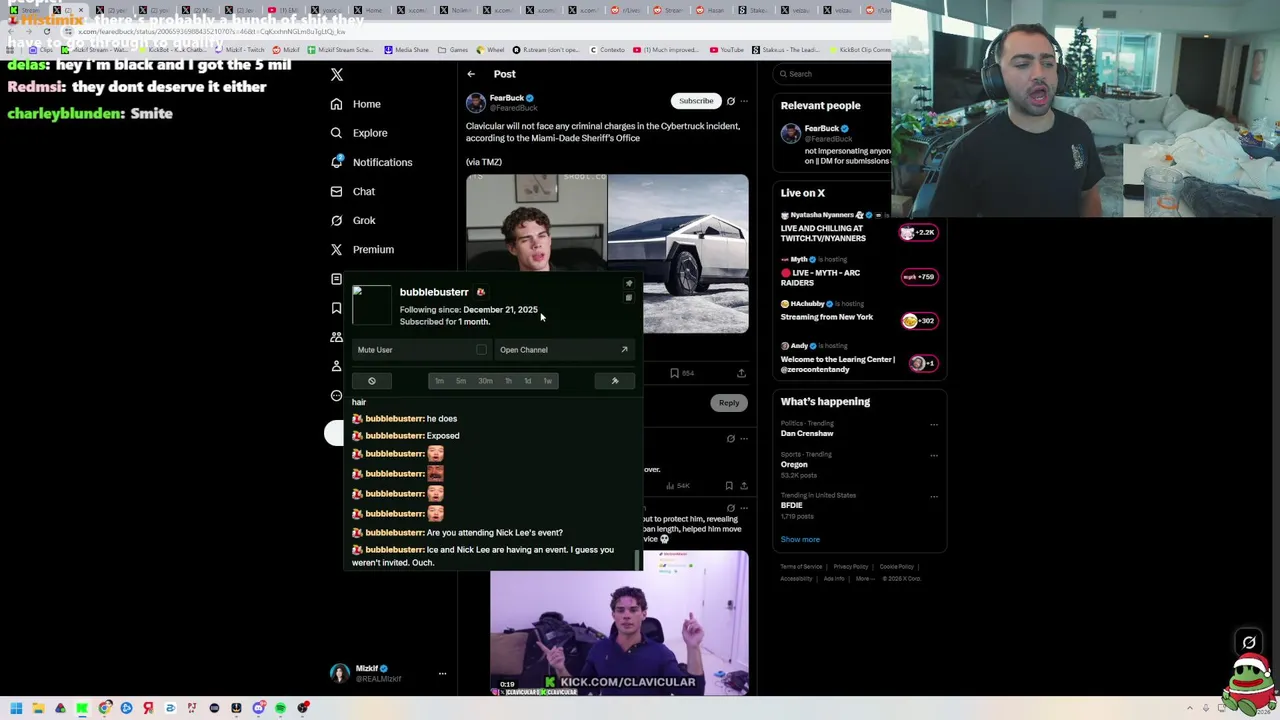Select the 1m timeout duration
1280x720 pixels.
pos(439,381)
